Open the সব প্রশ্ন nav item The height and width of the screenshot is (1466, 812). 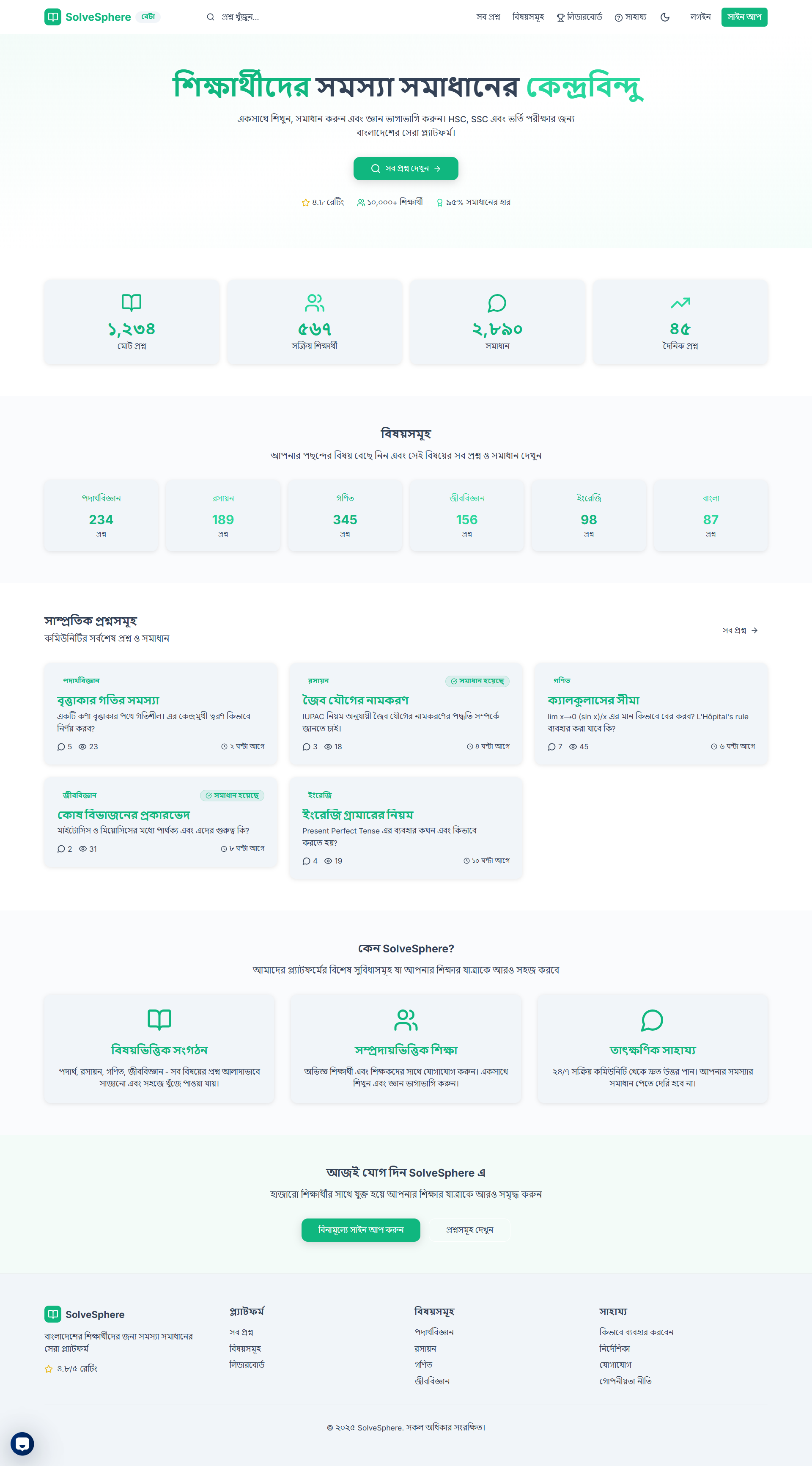pos(488,17)
